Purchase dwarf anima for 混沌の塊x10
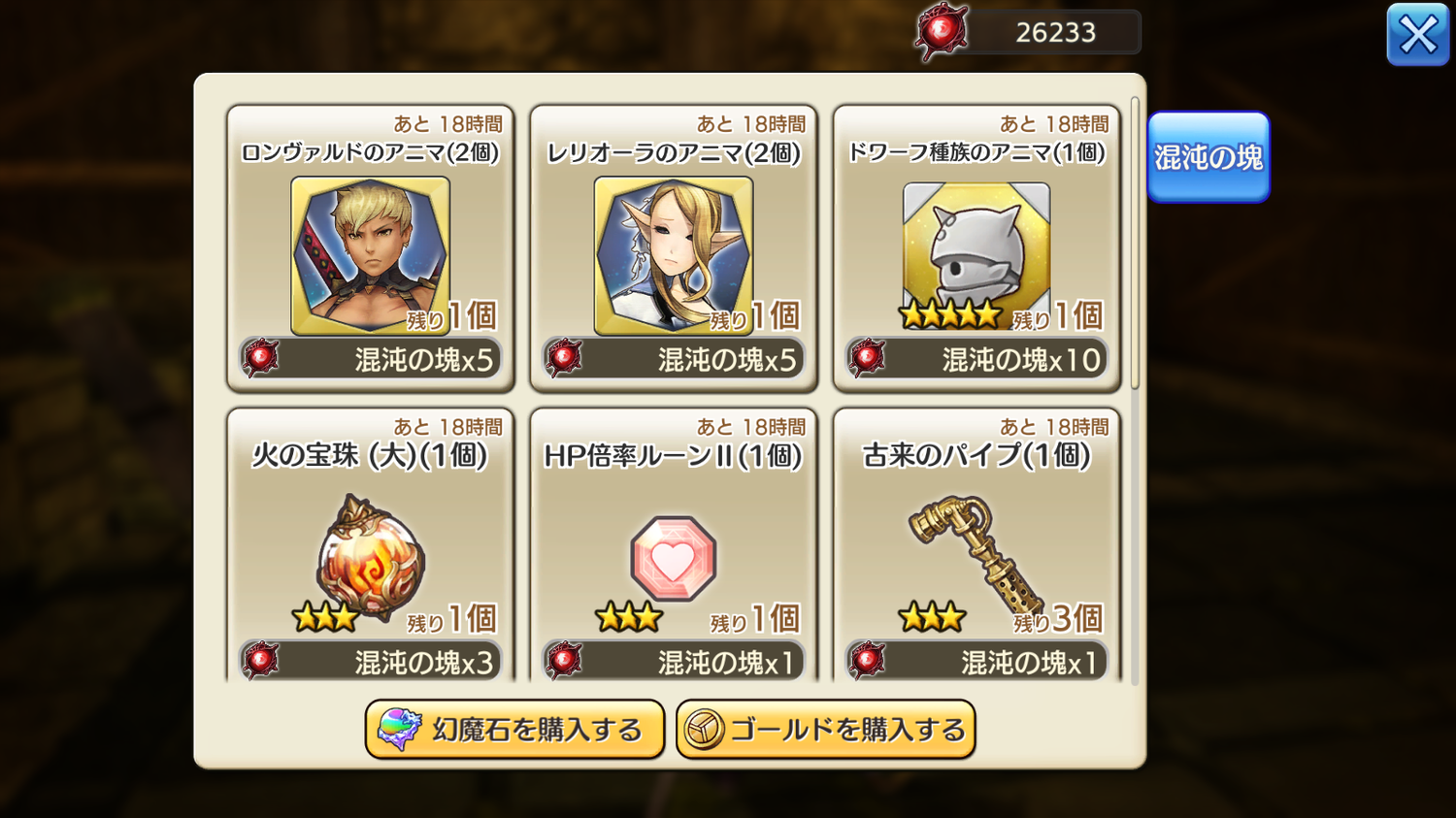Viewport: 1456px width, 818px height. pyautogui.click(x=976, y=359)
